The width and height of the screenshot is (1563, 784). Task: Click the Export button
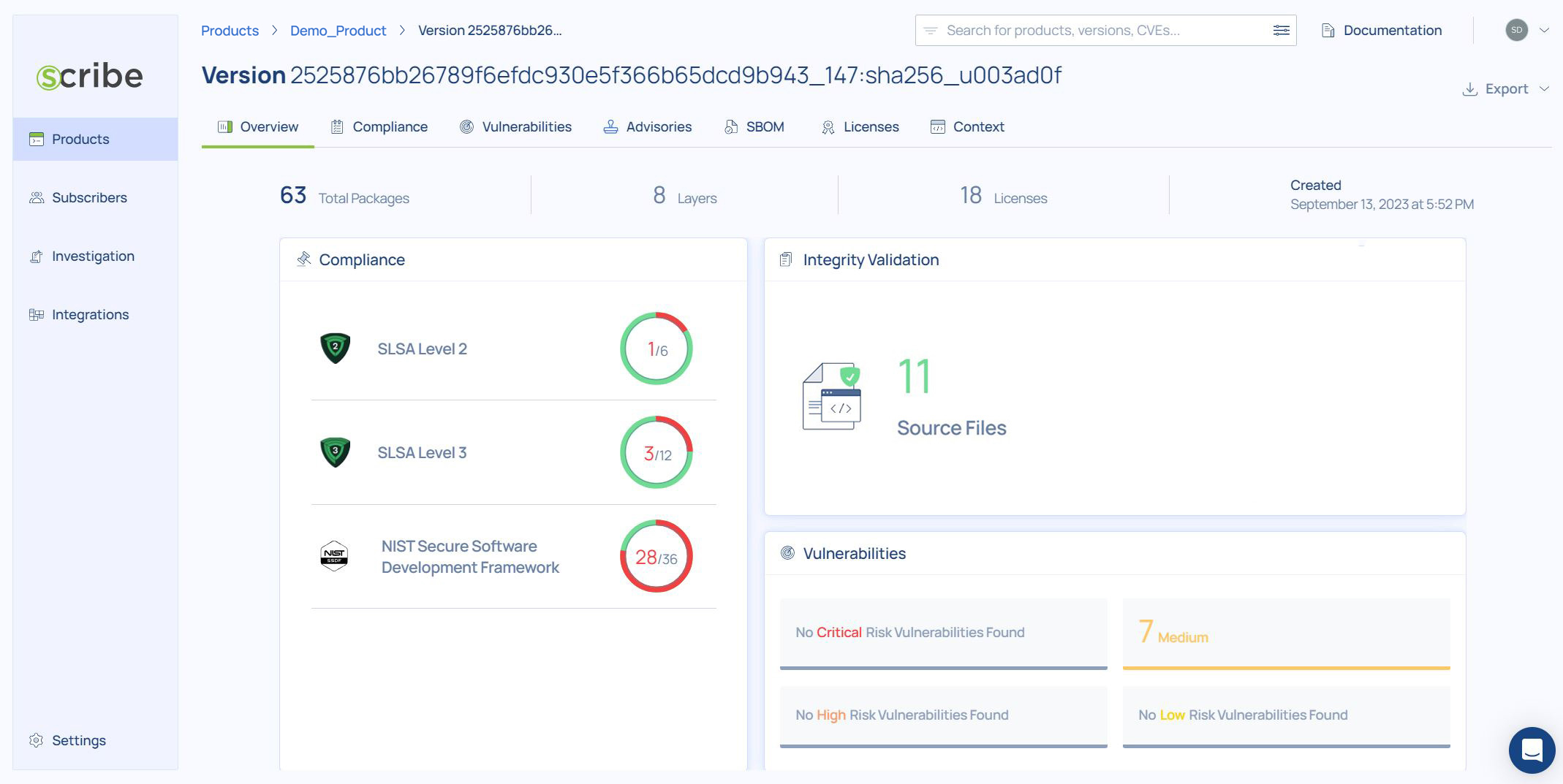(1505, 88)
